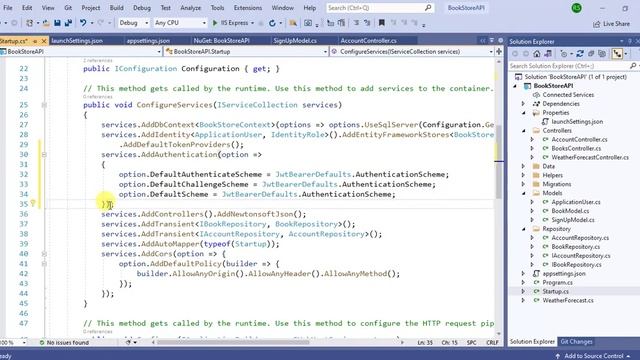The image size is (640, 360).
Task: Click the Save All toolbar icon
Action: [x=68, y=23]
